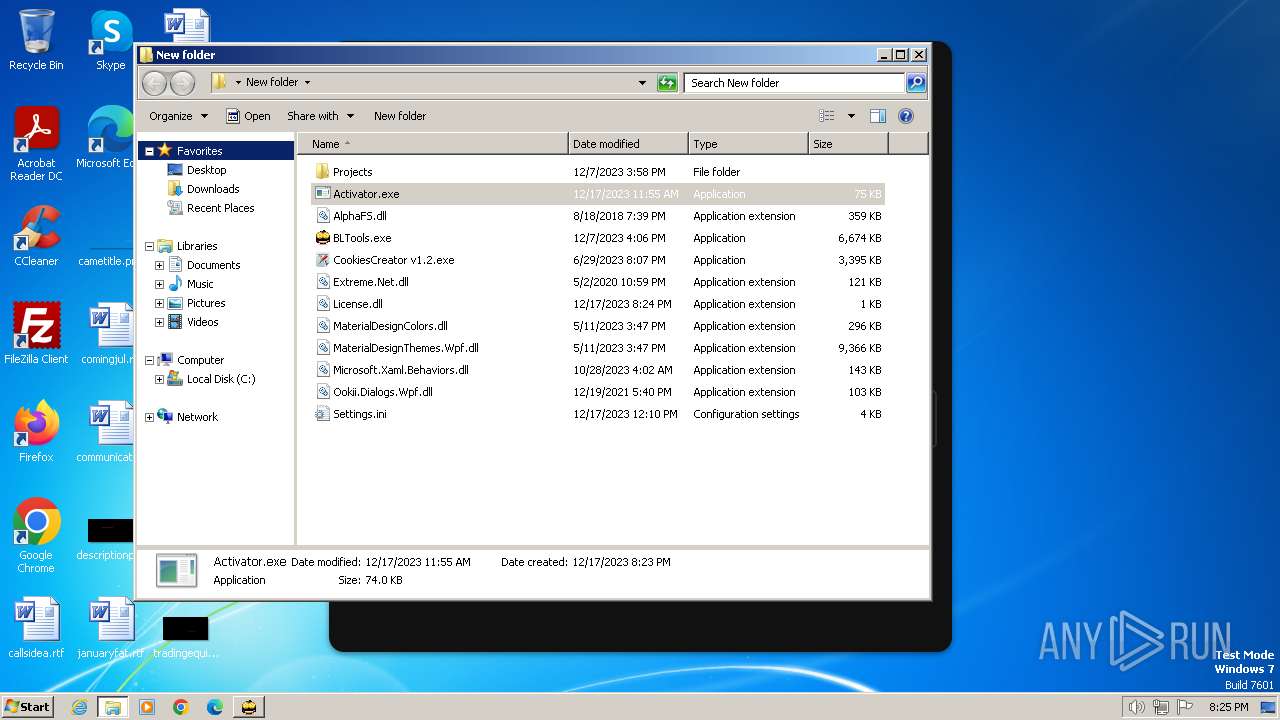Open Chrome from the taskbar
This screenshot has width=1280, height=720.
[x=181, y=707]
